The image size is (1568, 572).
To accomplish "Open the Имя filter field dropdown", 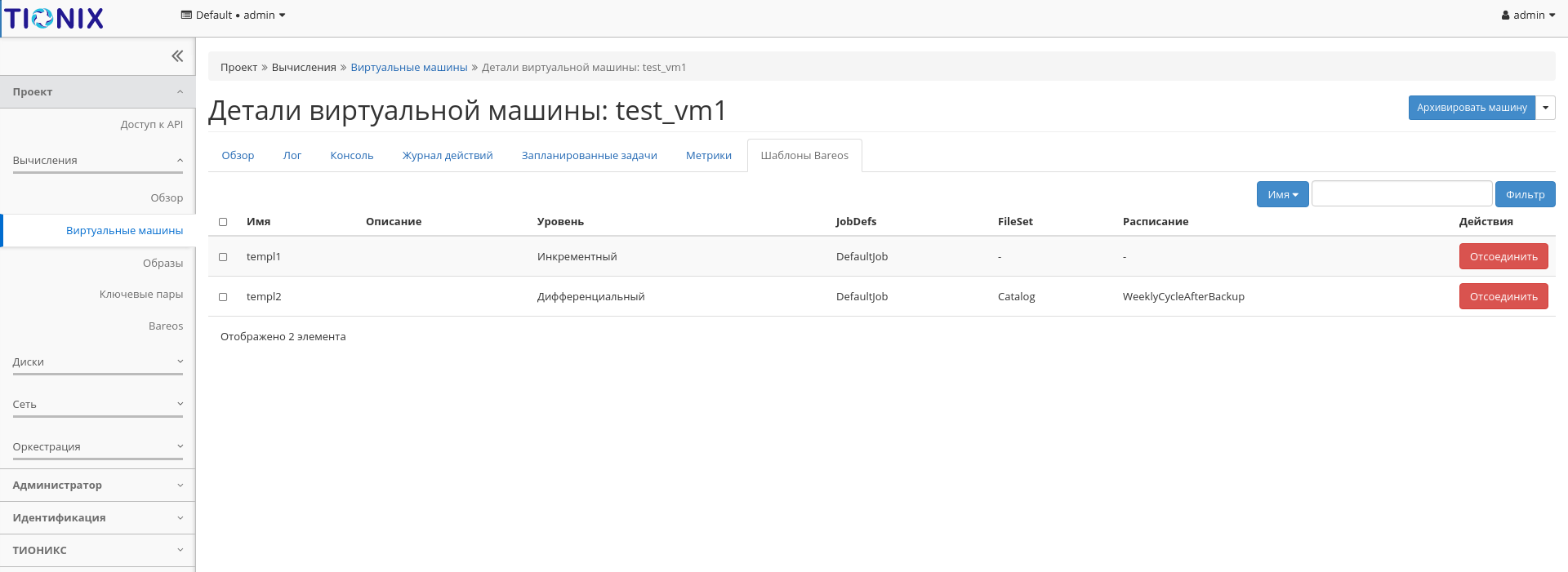I will tap(1282, 195).
